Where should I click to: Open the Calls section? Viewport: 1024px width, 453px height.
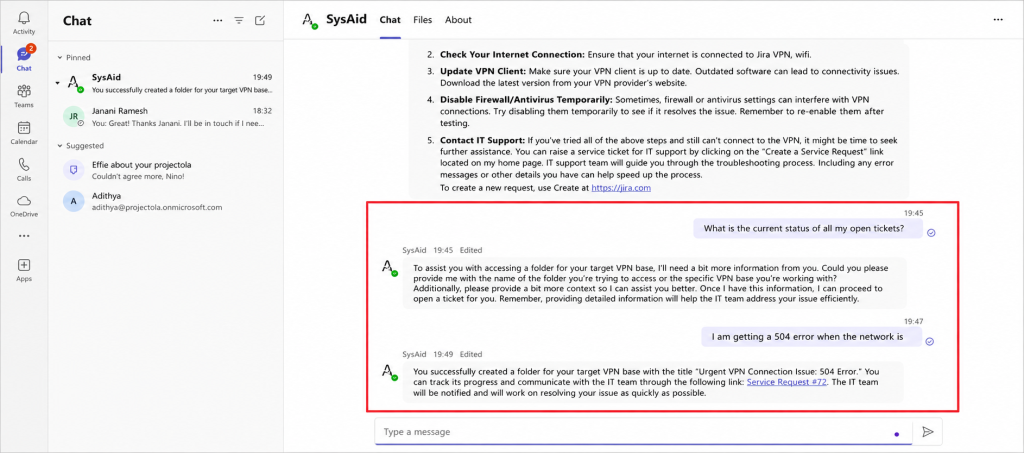(24, 169)
